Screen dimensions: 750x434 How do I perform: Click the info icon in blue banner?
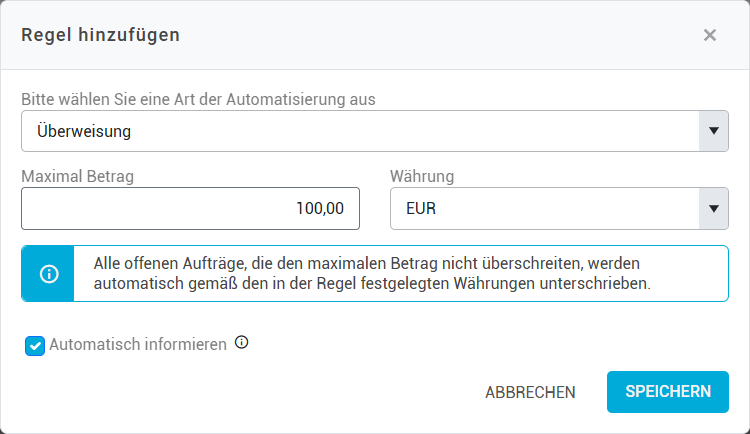point(49,274)
